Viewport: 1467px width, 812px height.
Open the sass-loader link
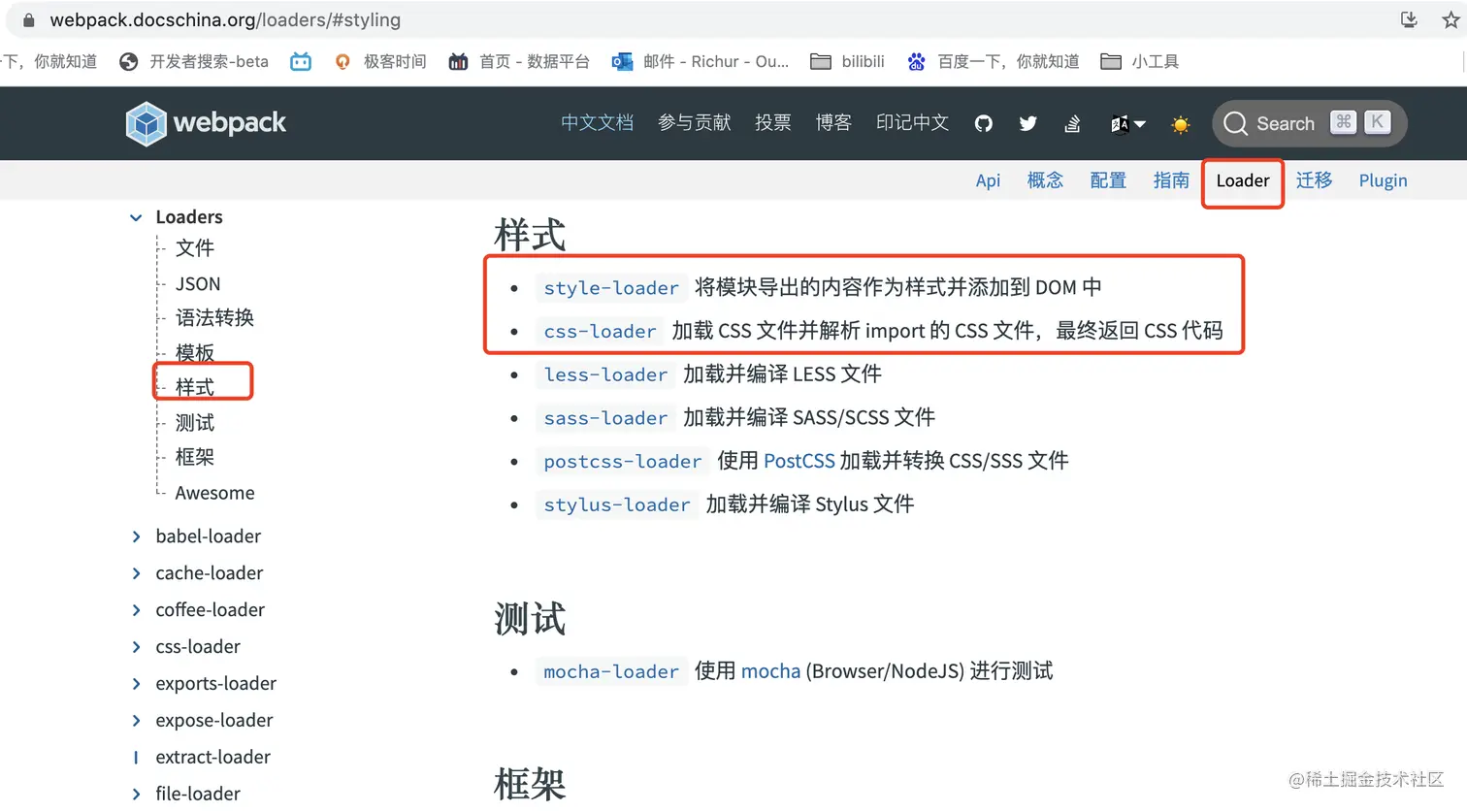coord(605,418)
